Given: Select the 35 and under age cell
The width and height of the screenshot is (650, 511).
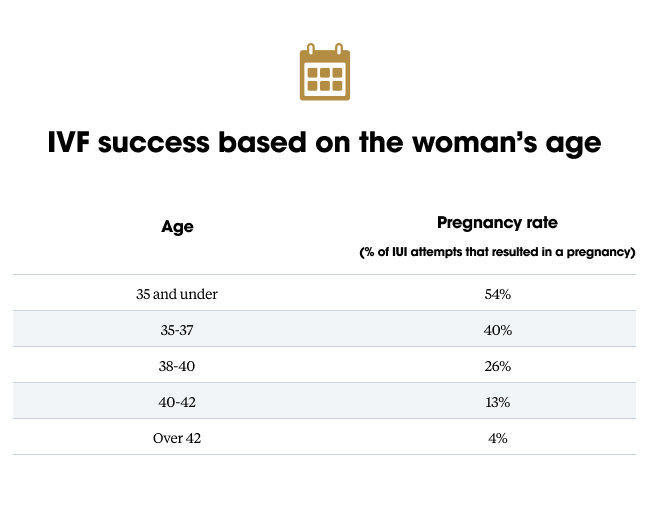Looking at the screenshot, I should tap(177, 294).
